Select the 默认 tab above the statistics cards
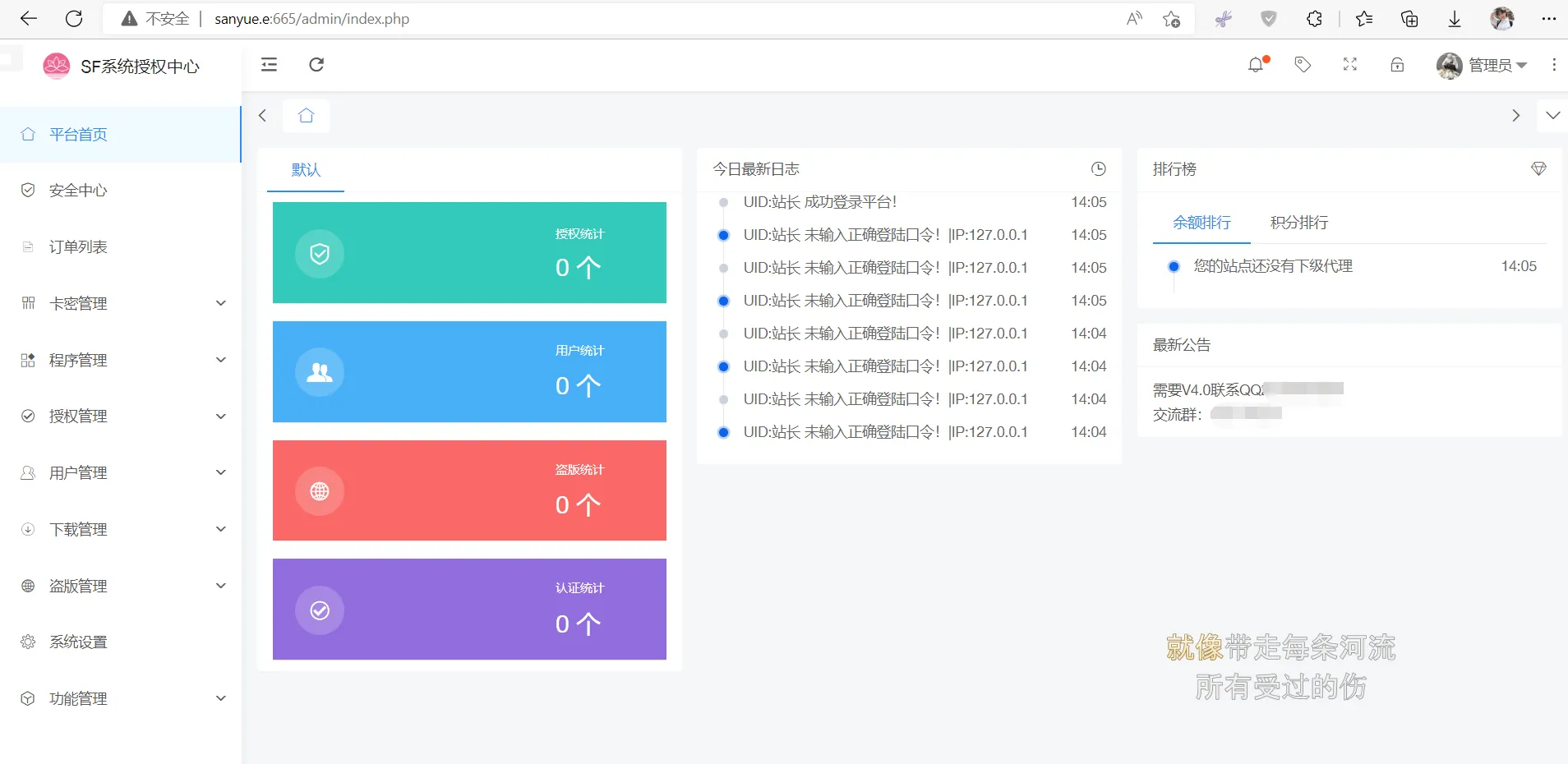 click(305, 170)
